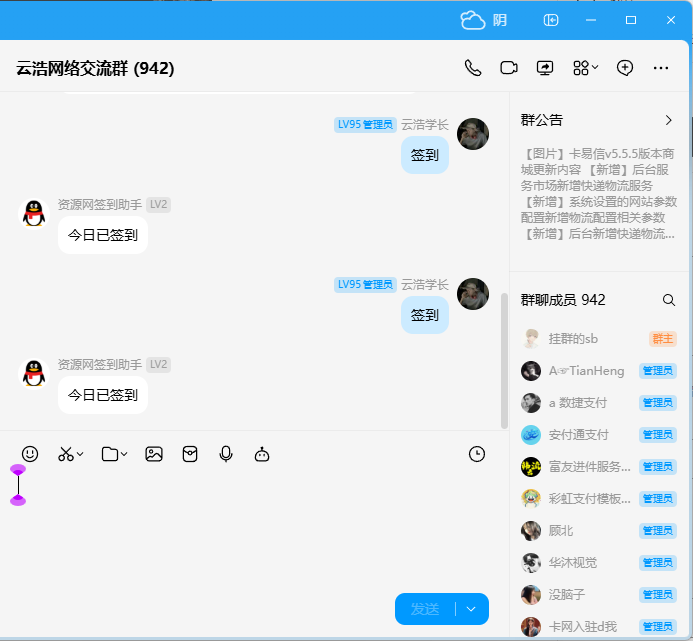The width and height of the screenshot is (693, 641).
Task: Expand the file folder dropdown arrow
Action: (124, 454)
